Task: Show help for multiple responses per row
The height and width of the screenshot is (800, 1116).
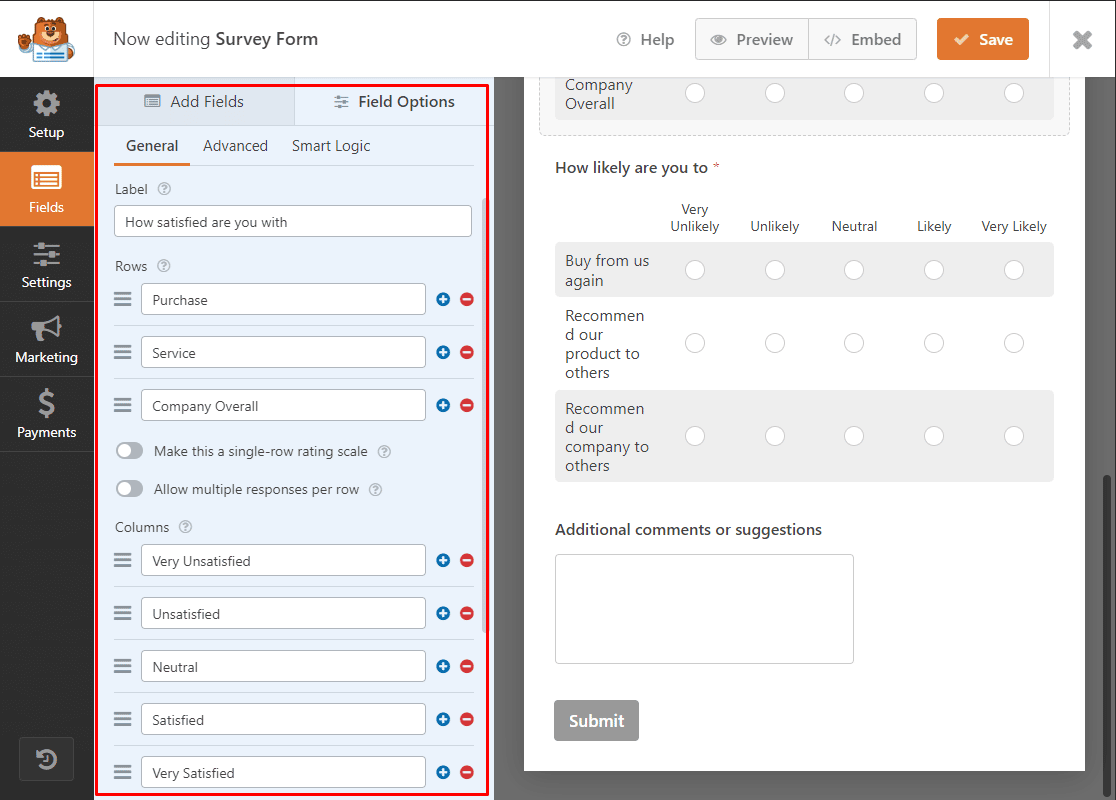Action: pyautogui.click(x=376, y=489)
